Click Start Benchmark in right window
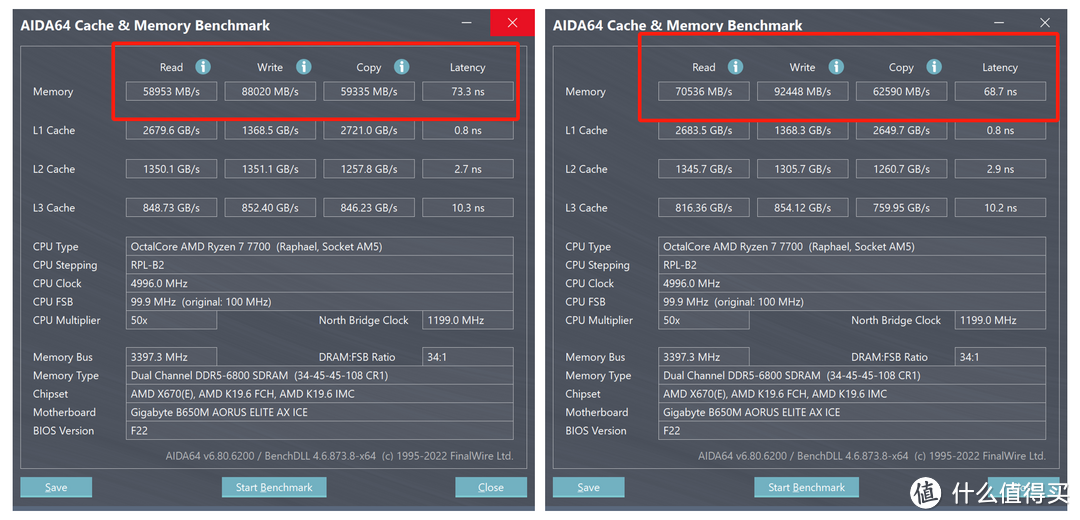The image size is (1080, 520). point(807,487)
